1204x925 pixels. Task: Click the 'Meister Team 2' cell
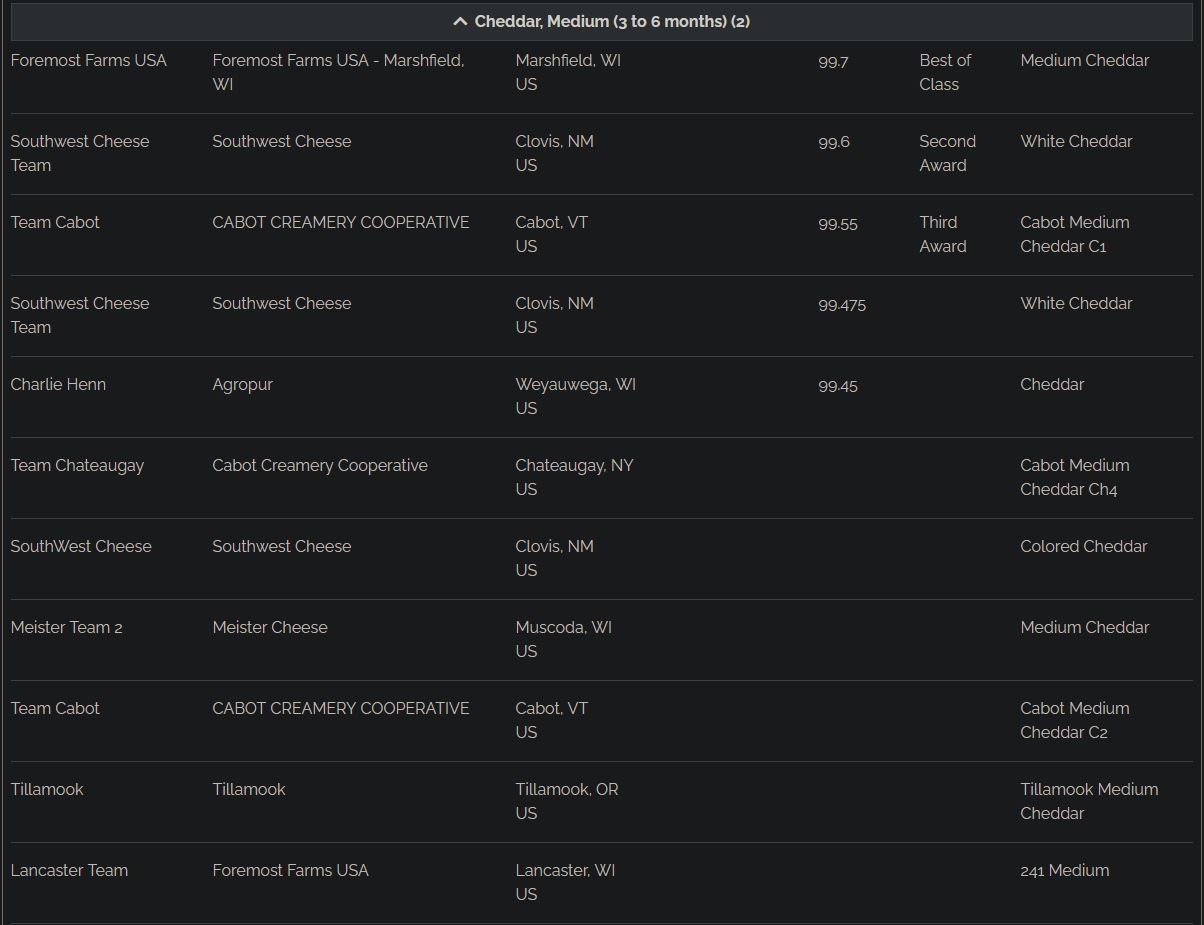pos(67,628)
